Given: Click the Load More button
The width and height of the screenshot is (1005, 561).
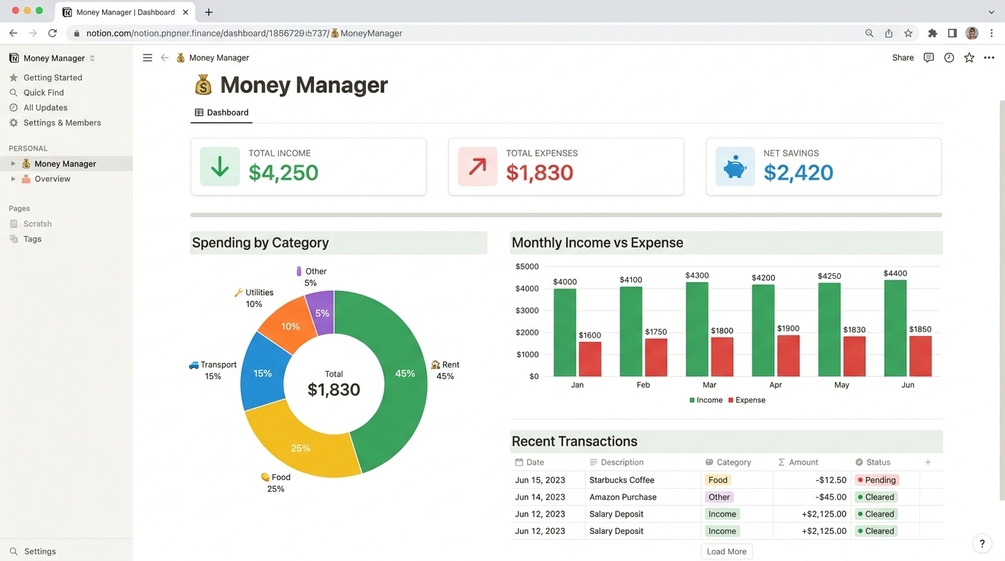Looking at the screenshot, I should tap(726, 551).
